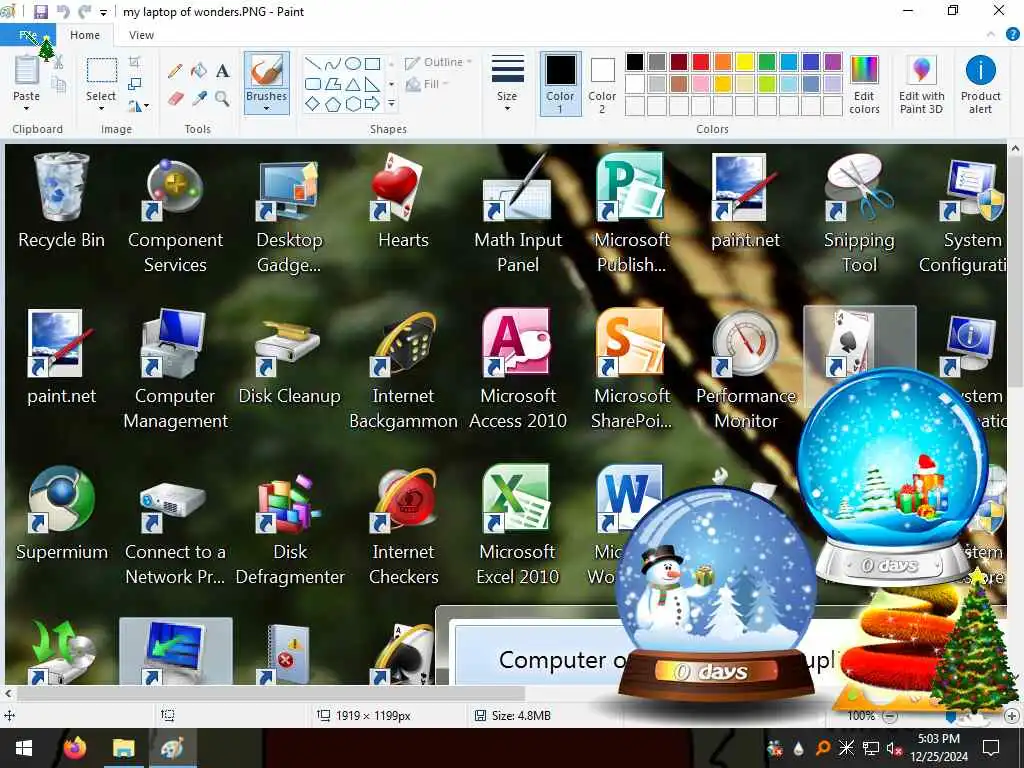Click the Product alert button

pyautogui.click(x=980, y=84)
